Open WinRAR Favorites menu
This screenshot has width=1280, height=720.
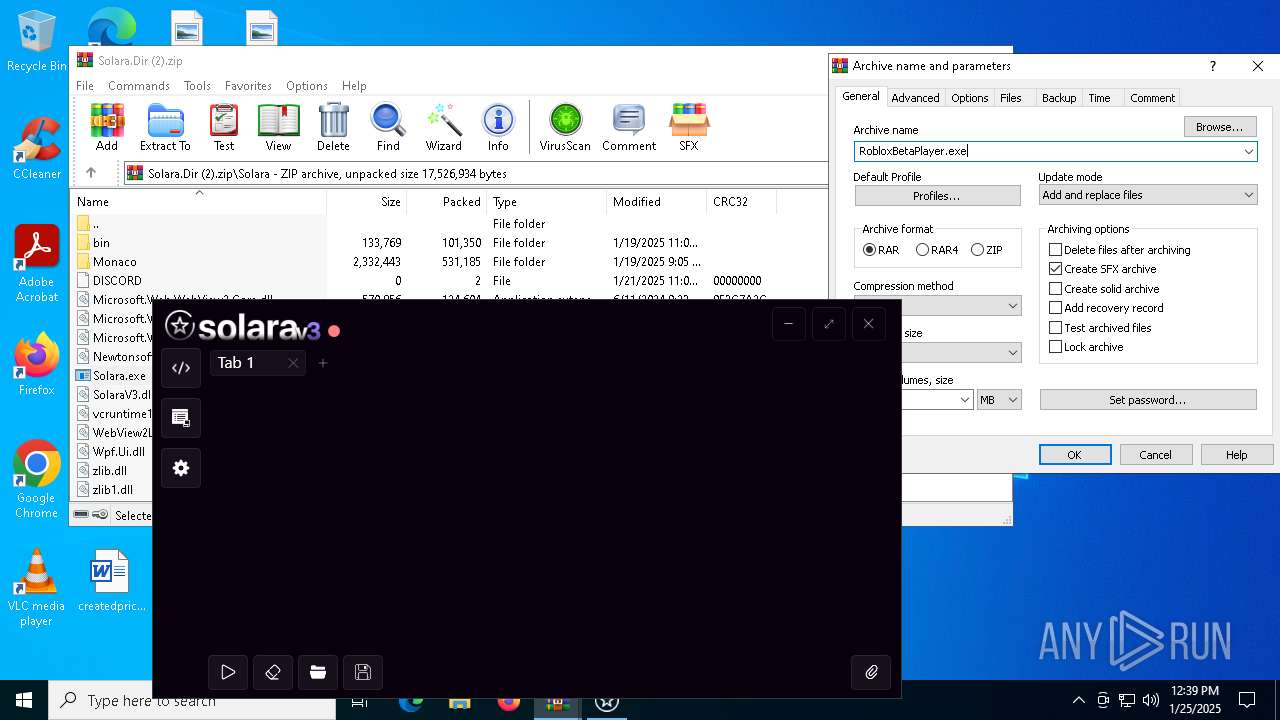point(248,86)
